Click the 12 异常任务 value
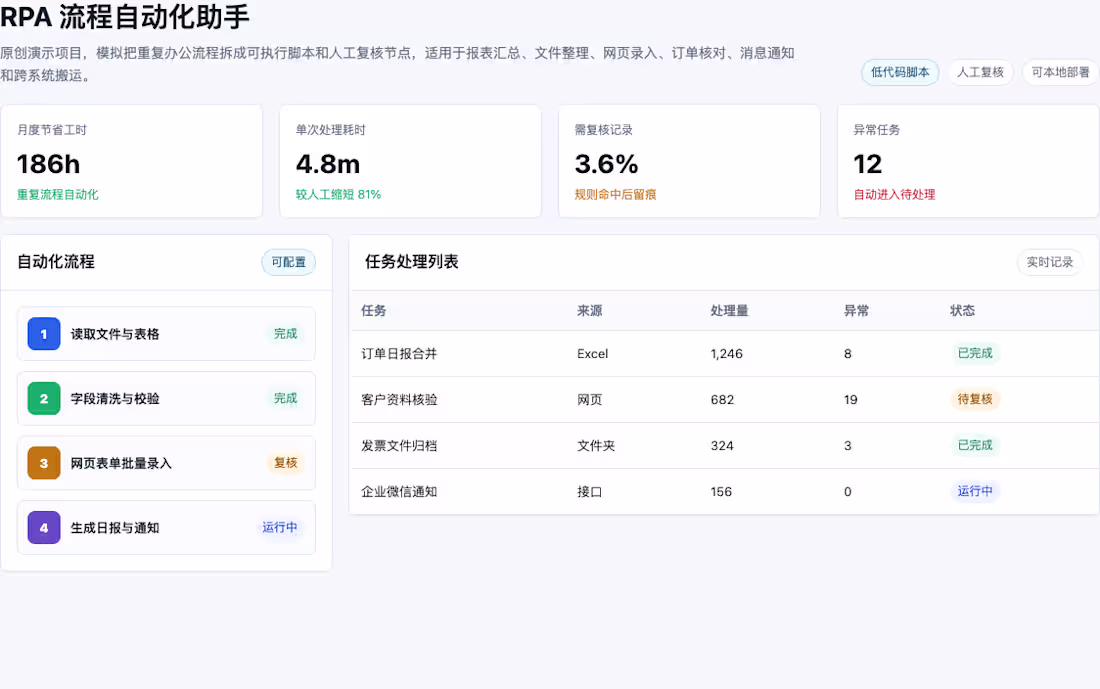The height and width of the screenshot is (689, 1100). coord(867,164)
